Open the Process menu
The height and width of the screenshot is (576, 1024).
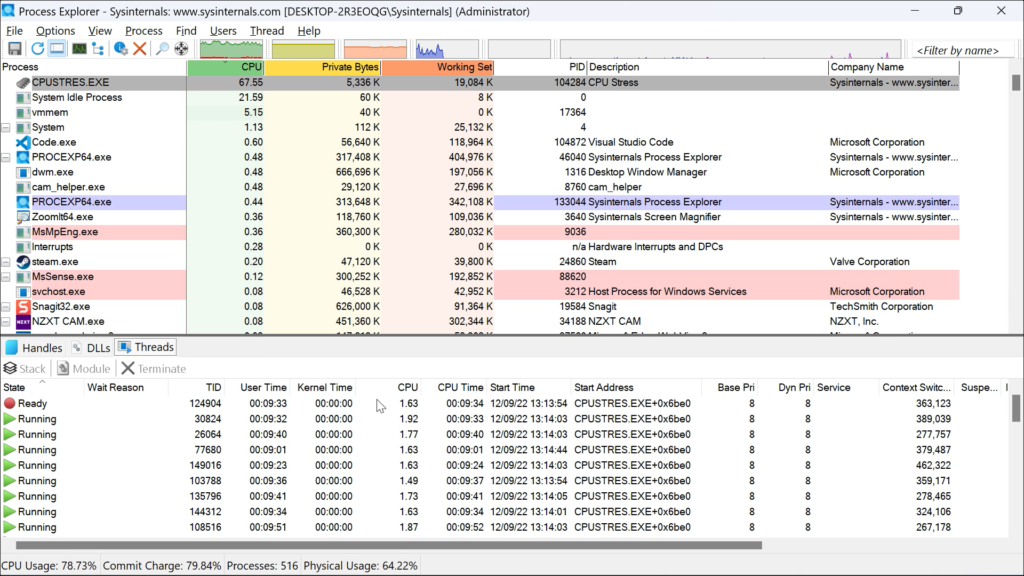pyautogui.click(x=144, y=31)
